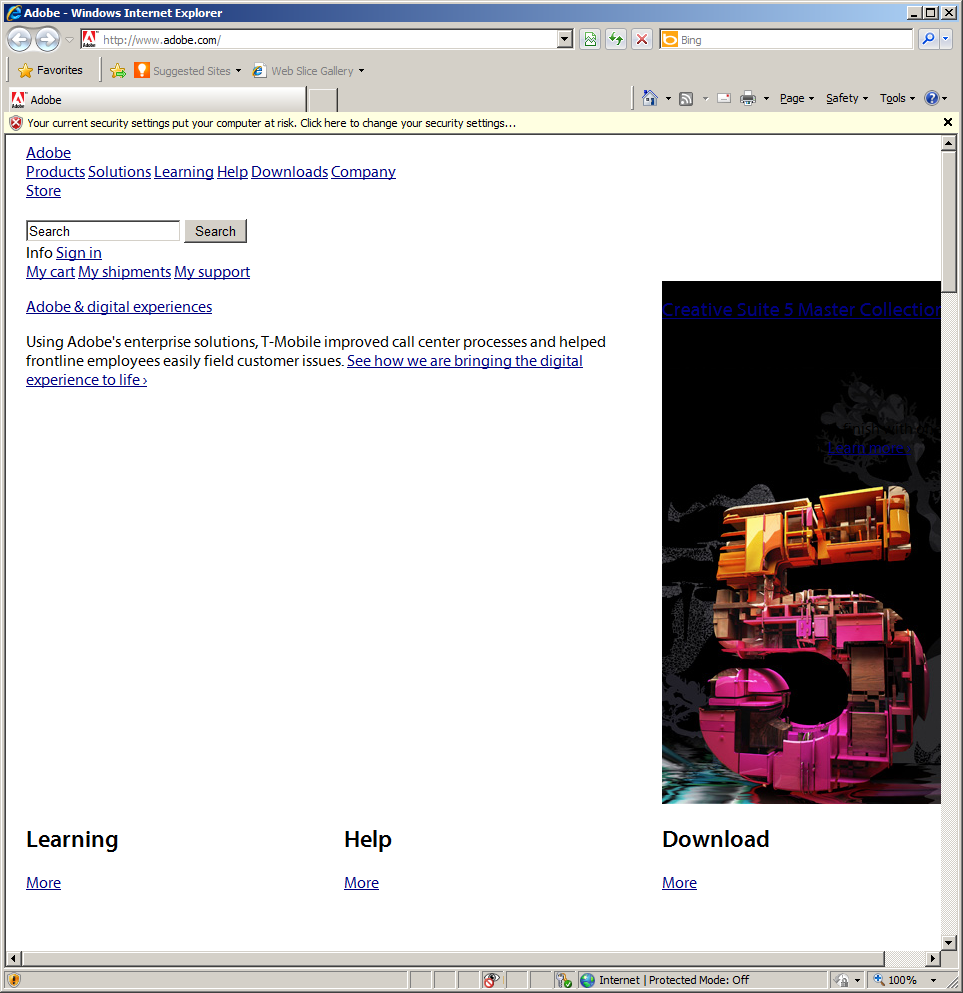This screenshot has height=993, width=963.
Task: Open Web Slice Gallery dropdown
Action: [308, 70]
